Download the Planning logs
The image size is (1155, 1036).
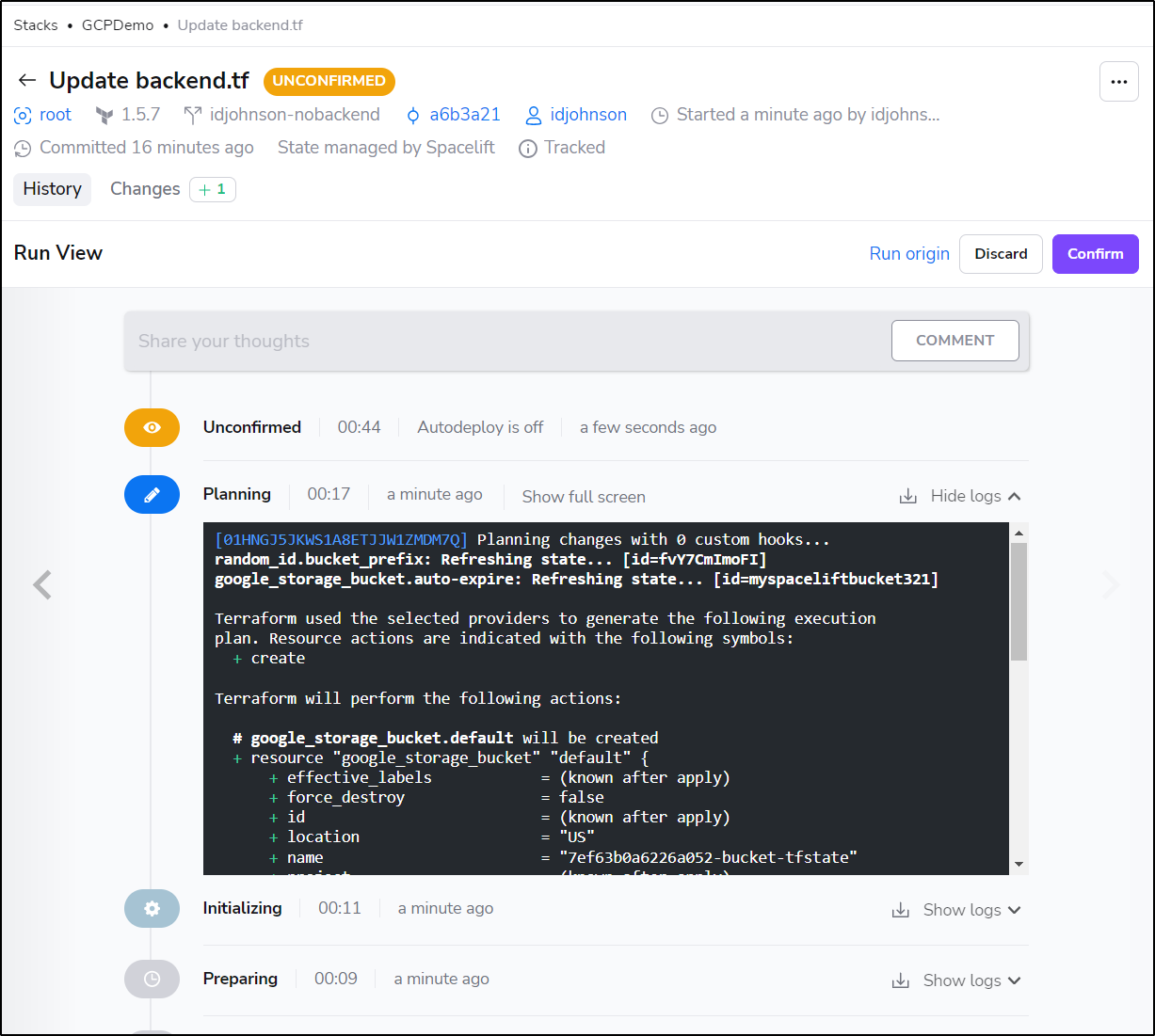[908, 496]
